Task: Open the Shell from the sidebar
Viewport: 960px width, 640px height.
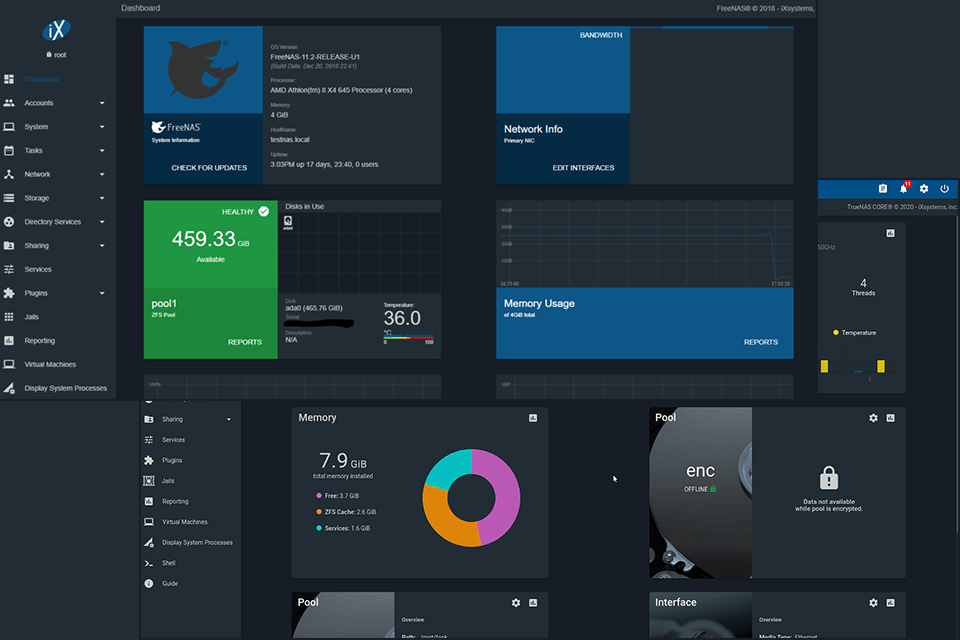Action: click(167, 562)
